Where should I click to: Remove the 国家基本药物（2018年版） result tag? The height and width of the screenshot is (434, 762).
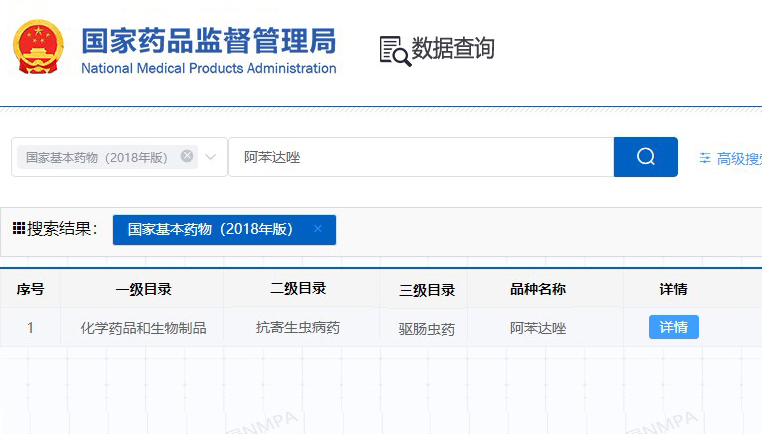click(x=318, y=229)
